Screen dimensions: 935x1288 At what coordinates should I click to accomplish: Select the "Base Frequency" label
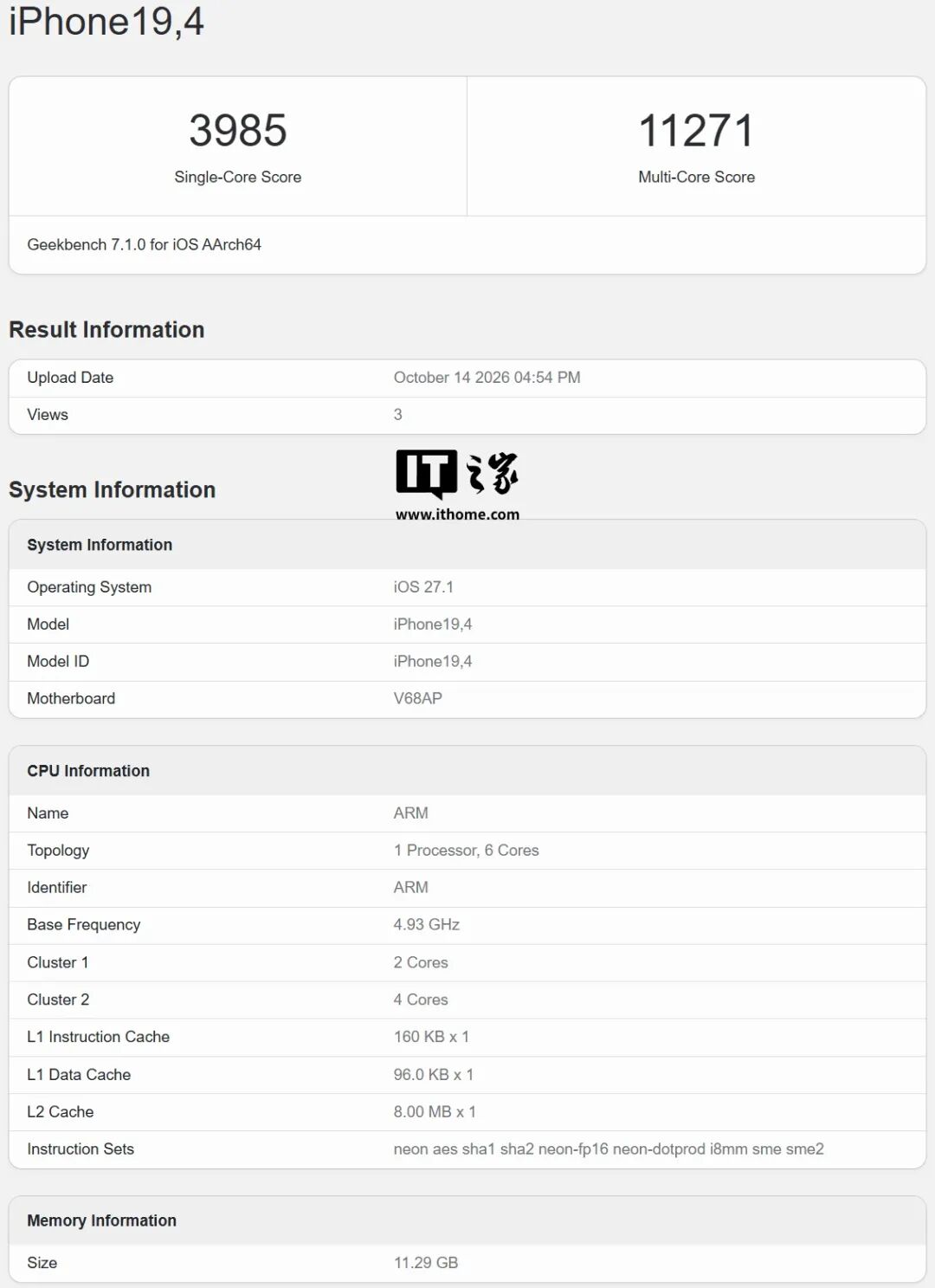point(84,925)
